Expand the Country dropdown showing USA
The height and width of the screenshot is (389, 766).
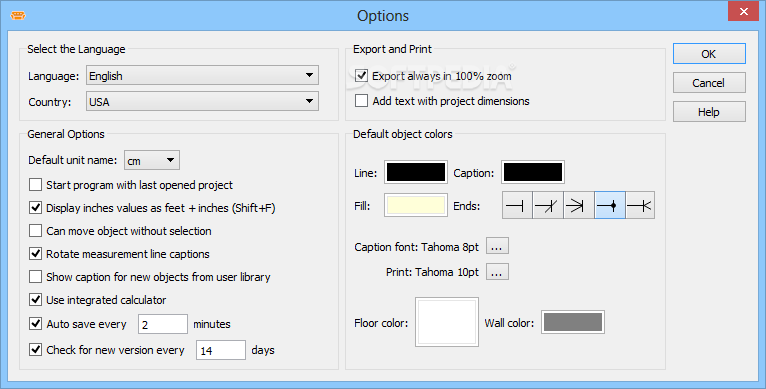tap(202, 101)
